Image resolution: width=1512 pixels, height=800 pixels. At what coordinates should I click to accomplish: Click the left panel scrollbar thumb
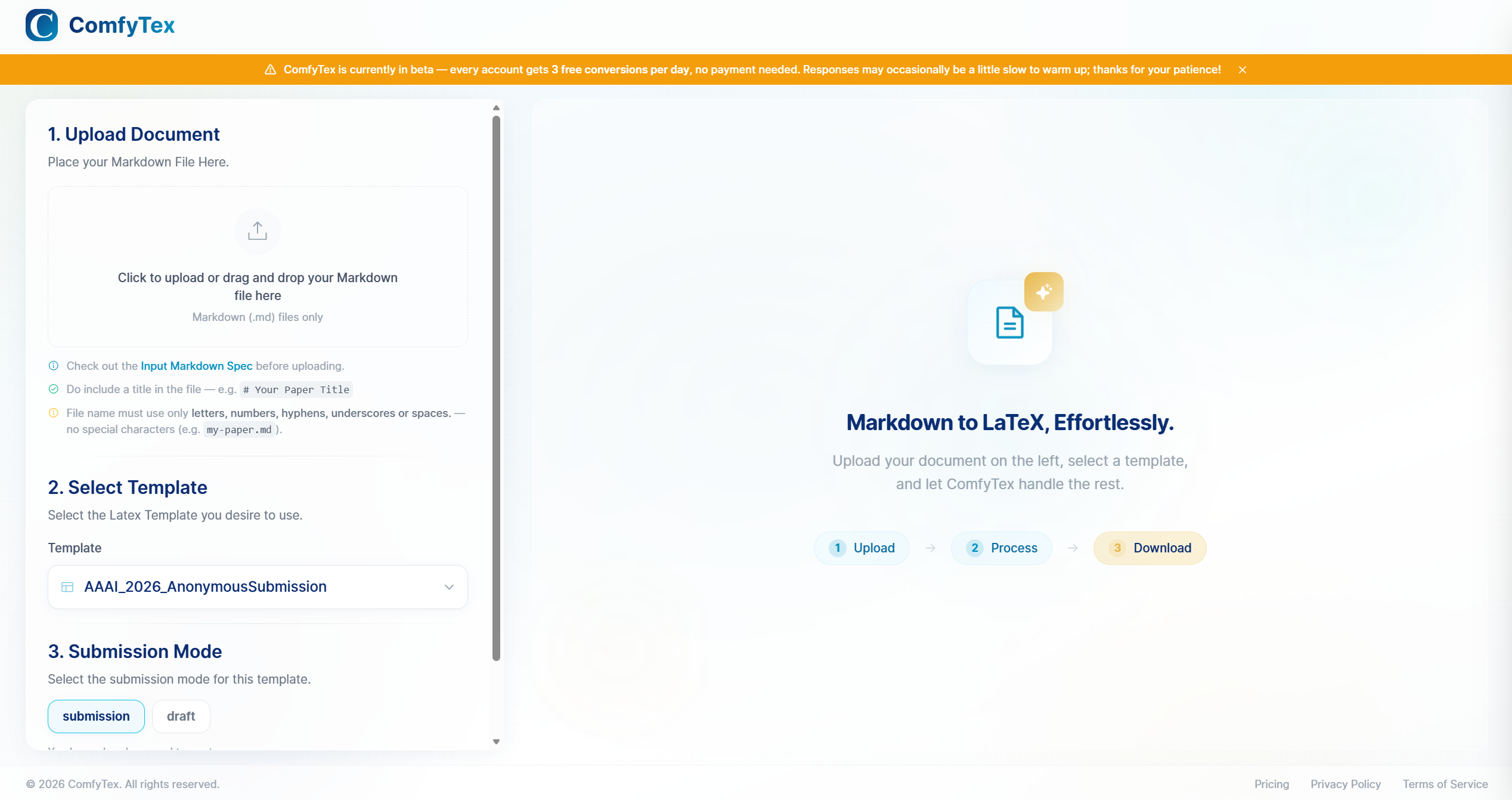point(496,388)
